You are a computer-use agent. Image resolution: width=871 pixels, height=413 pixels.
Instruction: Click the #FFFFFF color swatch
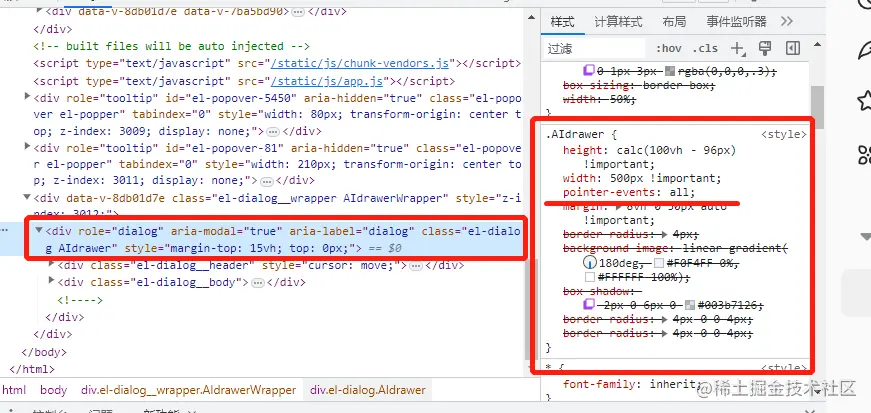[x=590, y=277]
